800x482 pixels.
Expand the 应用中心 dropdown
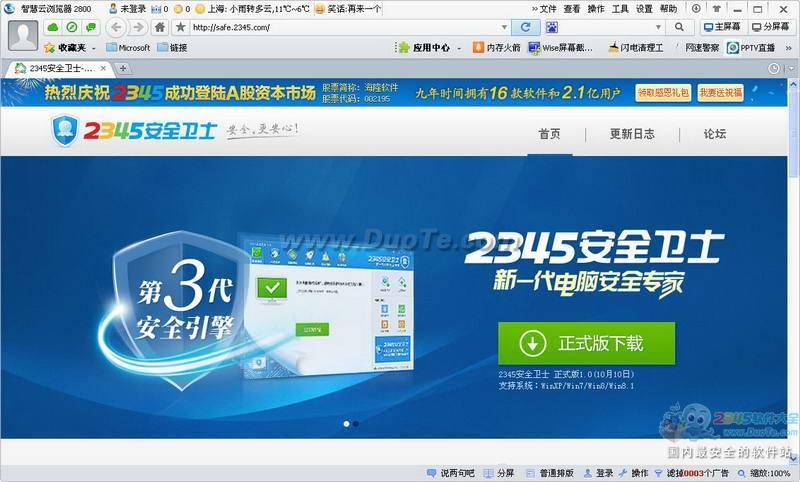[x=459, y=48]
